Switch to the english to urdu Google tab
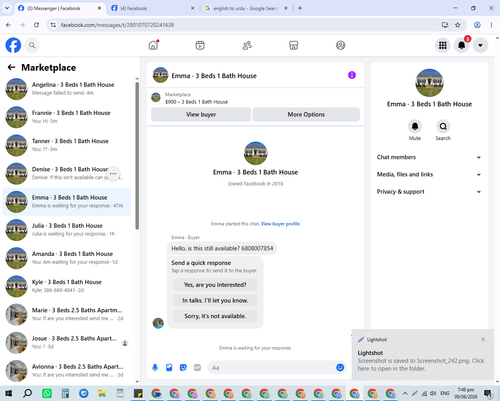This screenshot has width=500, height=401. pyautogui.click(x=245, y=8)
